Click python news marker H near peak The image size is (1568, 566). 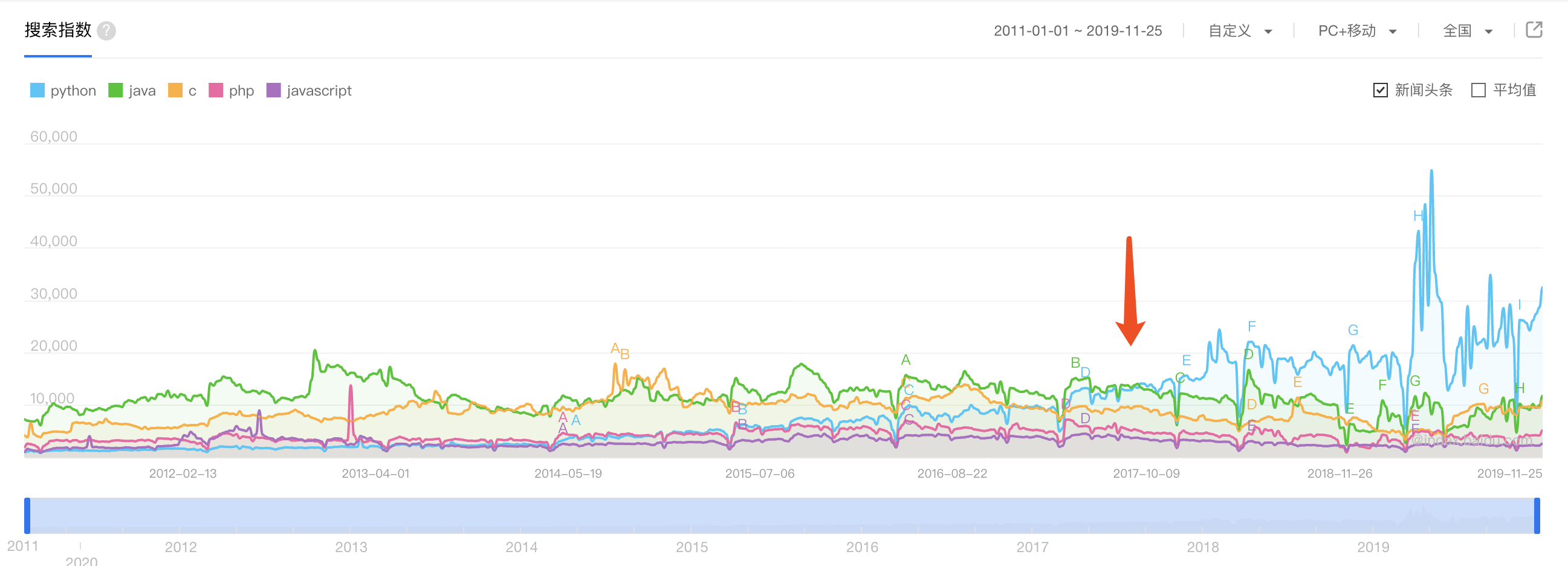pyautogui.click(x=1417, y=215)
